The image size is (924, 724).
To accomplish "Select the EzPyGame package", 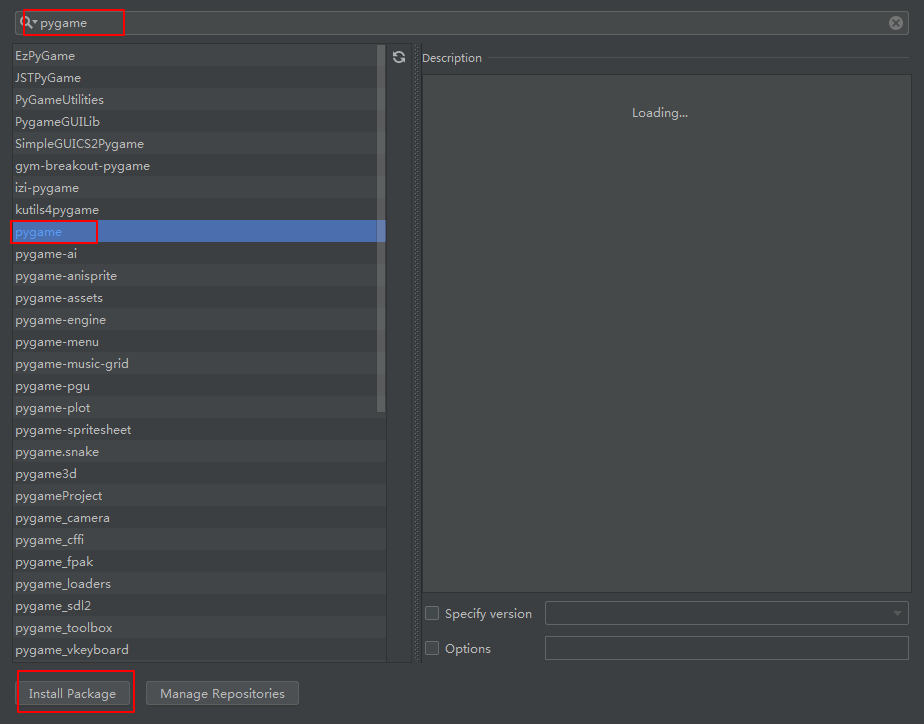I will [x=199, y=55].
